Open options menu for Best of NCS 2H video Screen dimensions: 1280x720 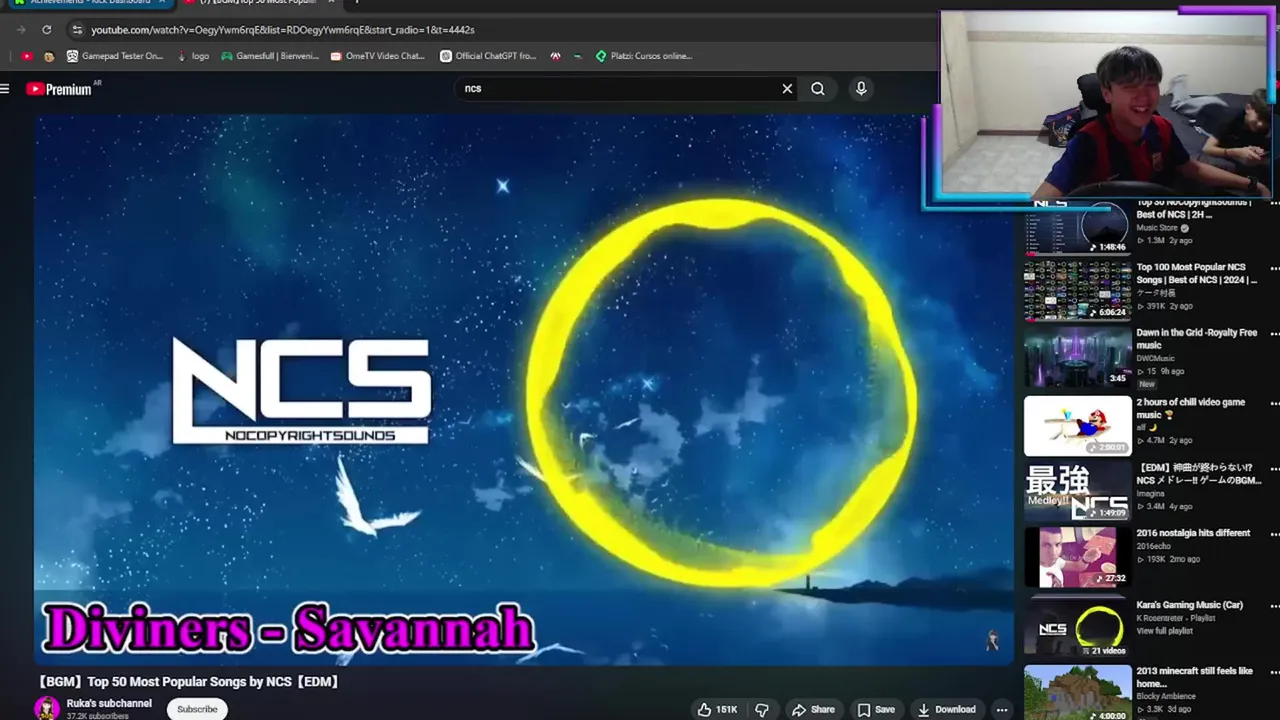[x=1274, y=204]
